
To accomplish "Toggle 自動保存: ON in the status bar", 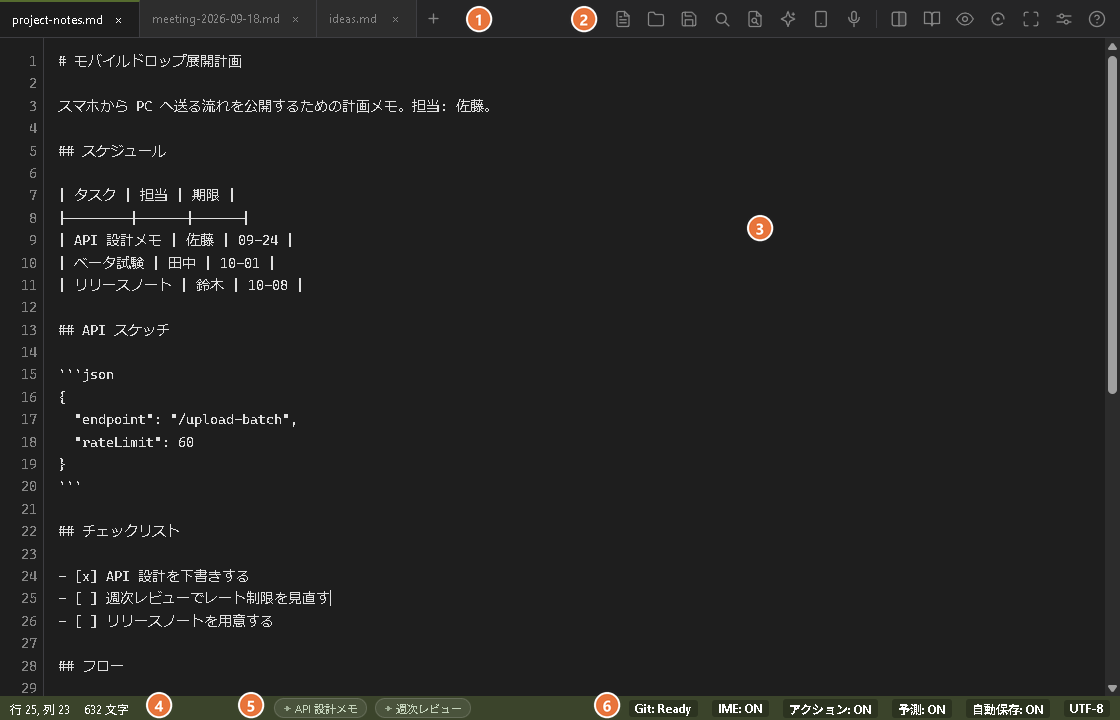I will [x=1008, y=709].
